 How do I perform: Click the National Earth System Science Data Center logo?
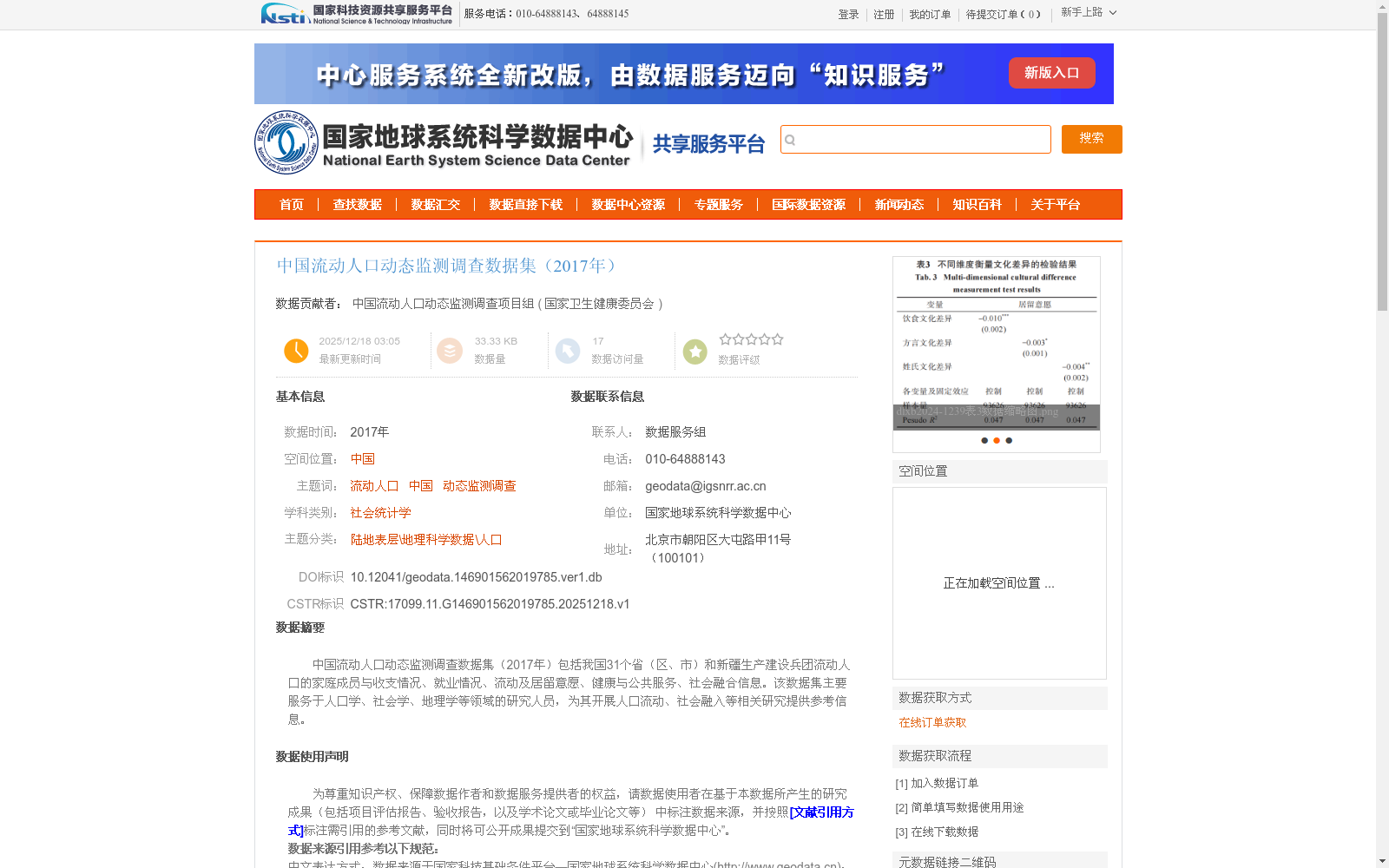444,142
